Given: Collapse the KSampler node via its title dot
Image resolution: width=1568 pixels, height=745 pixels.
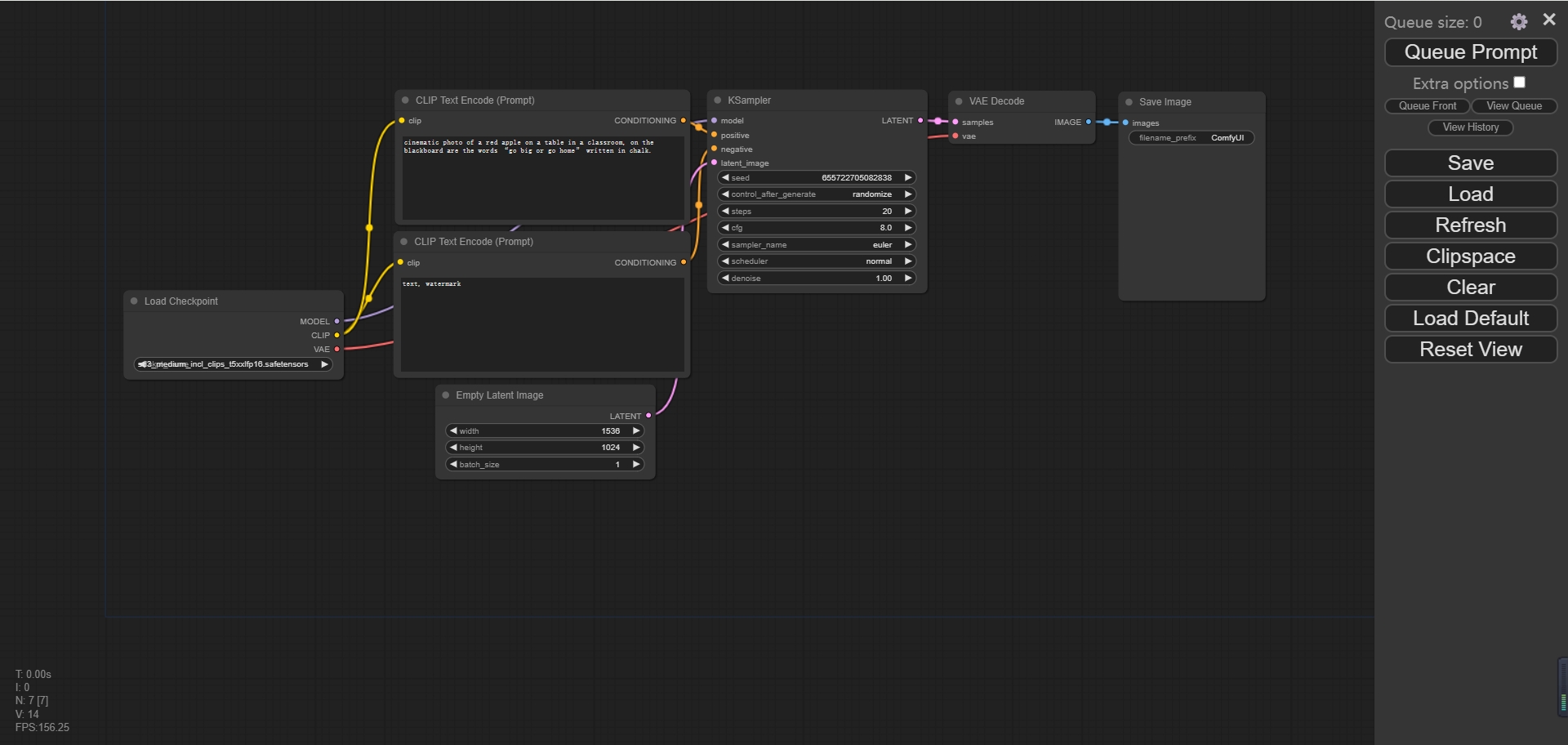Looking at the screenshot, I should tap(718, 100).
